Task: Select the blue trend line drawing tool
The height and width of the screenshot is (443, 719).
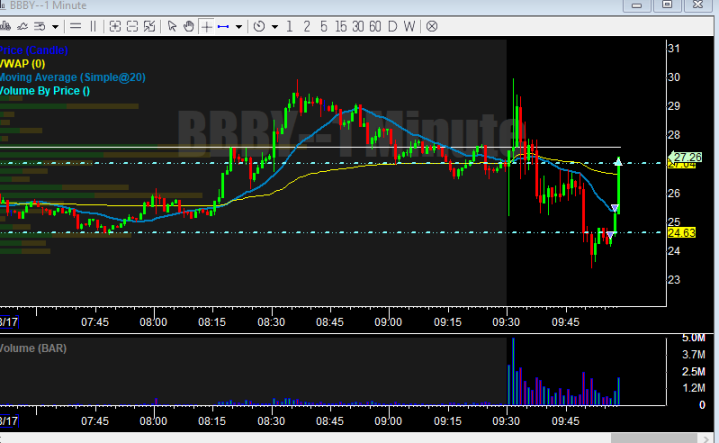Action: 223,27
